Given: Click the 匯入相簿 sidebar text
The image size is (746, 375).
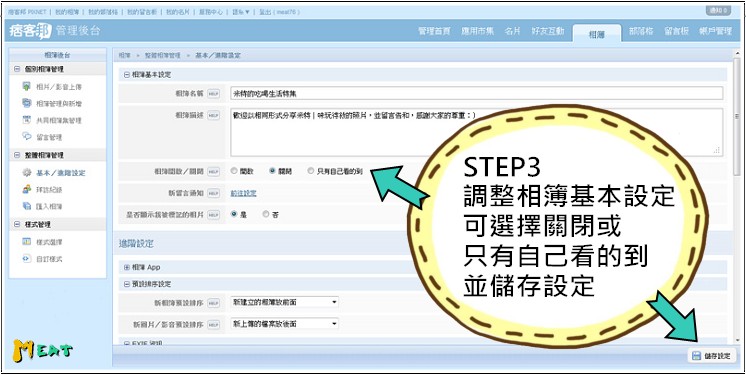Looking at the screenshot, I should pos(49,206).
